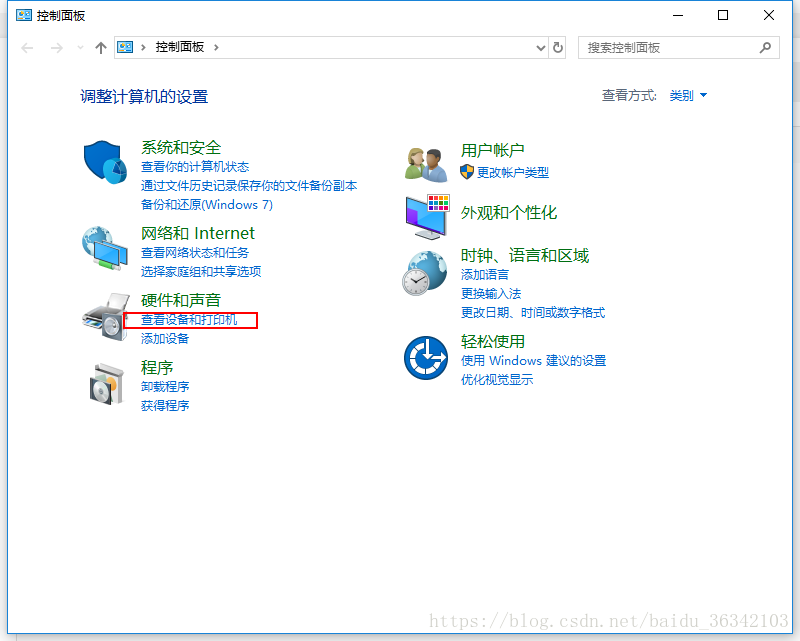
Task: Open 轻松使用 category heading
Action: coord(492,341)
